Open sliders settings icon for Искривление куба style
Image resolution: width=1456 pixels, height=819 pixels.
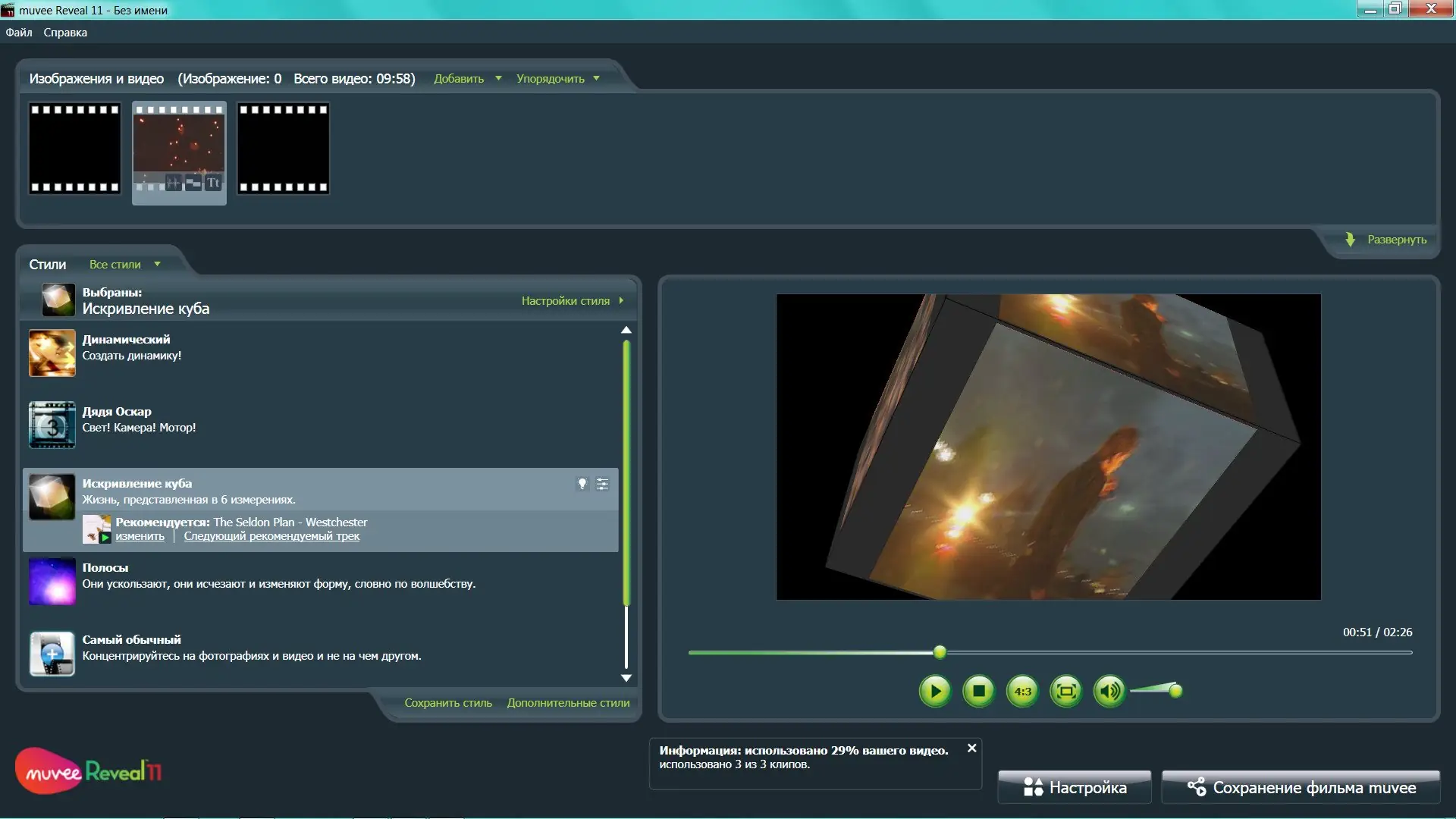click(x=602, y=484)
